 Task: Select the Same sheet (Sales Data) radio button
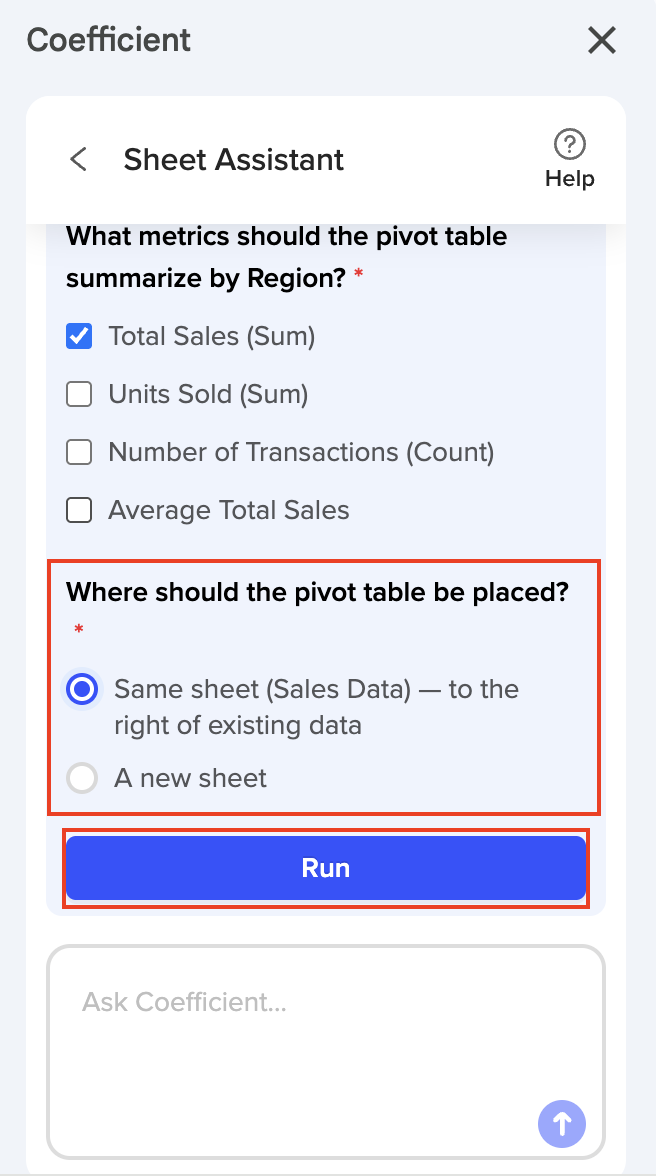pos(82,688)
